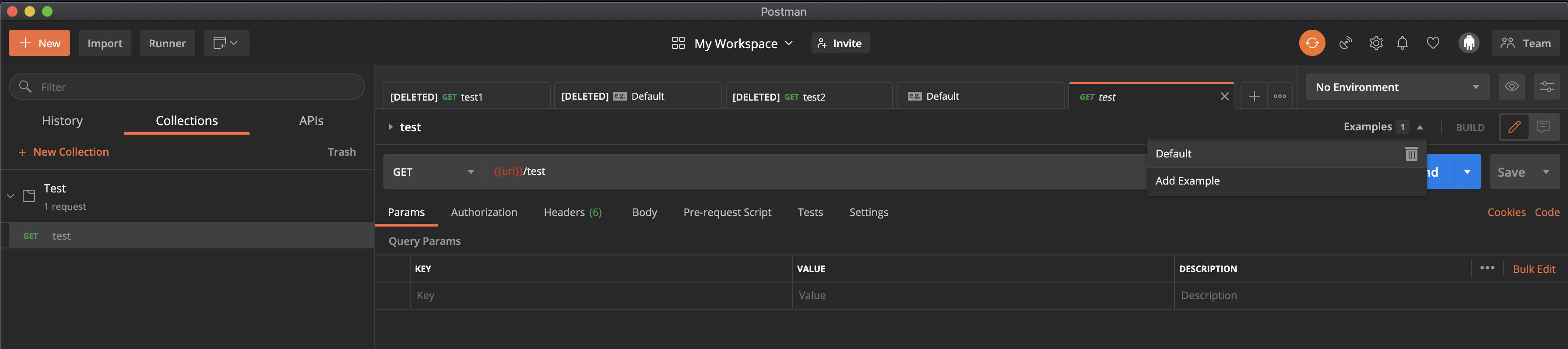Add a new request tab with plus icon

pos(1254,97)
